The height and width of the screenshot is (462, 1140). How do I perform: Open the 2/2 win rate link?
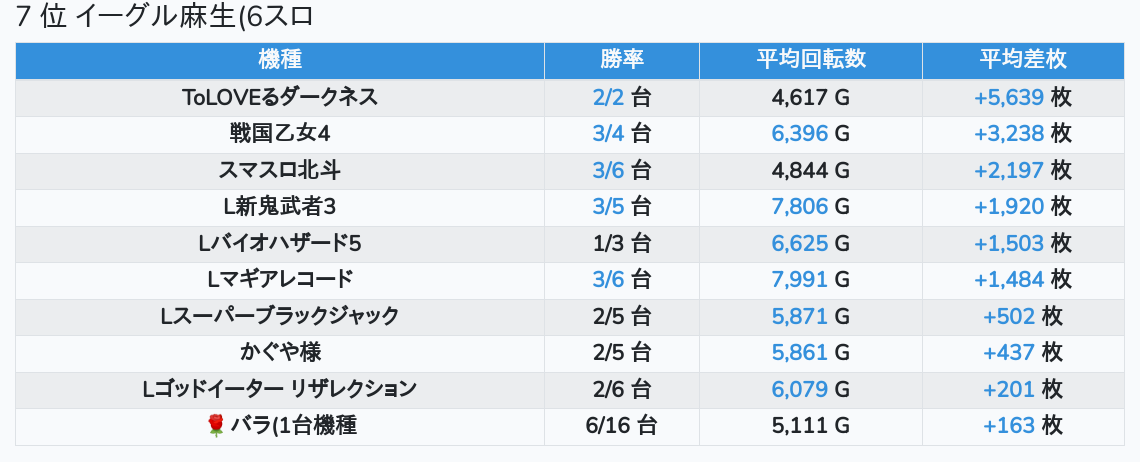coord(608,97)
